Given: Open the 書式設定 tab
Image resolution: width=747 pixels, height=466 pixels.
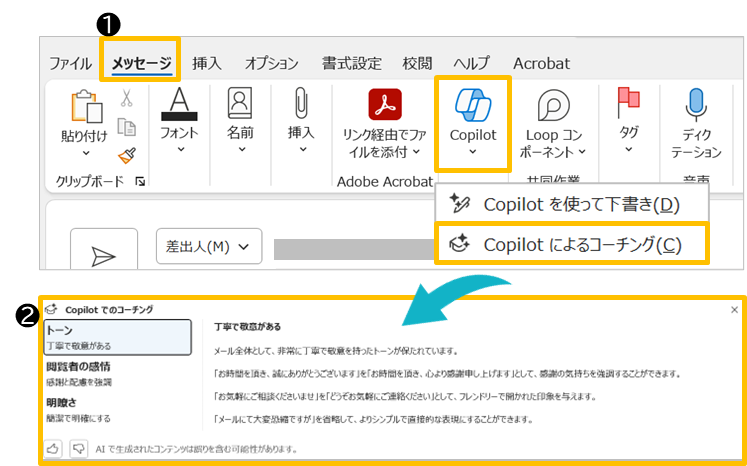Looking at the screenshot, I should [x=352, y=63].
